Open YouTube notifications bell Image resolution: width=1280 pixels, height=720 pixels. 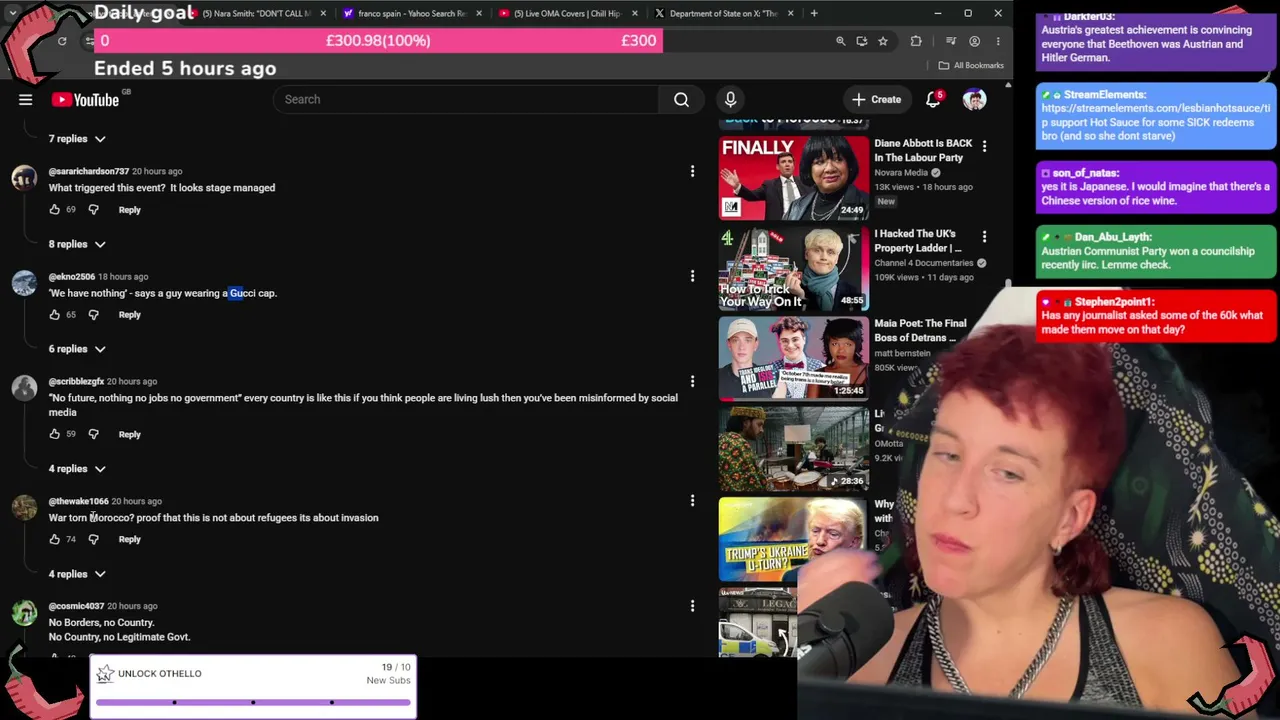(933, 99)
